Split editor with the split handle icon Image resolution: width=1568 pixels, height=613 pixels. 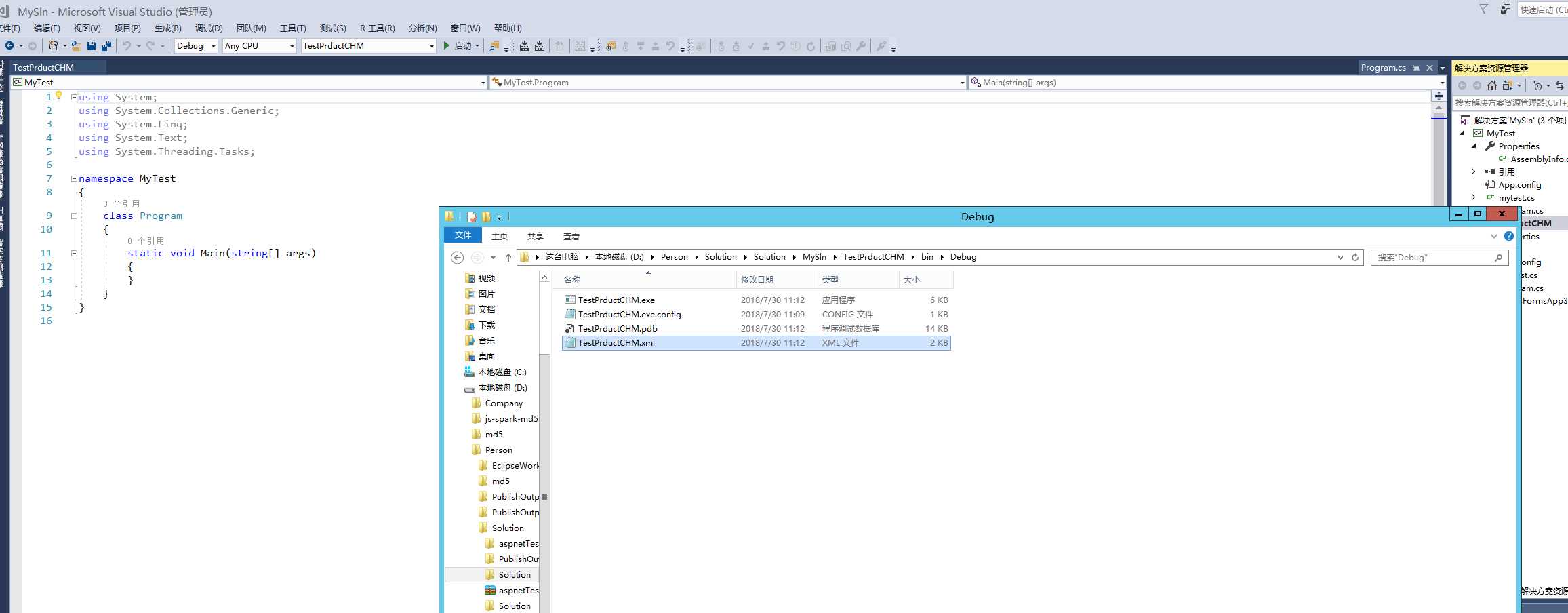1439,96
